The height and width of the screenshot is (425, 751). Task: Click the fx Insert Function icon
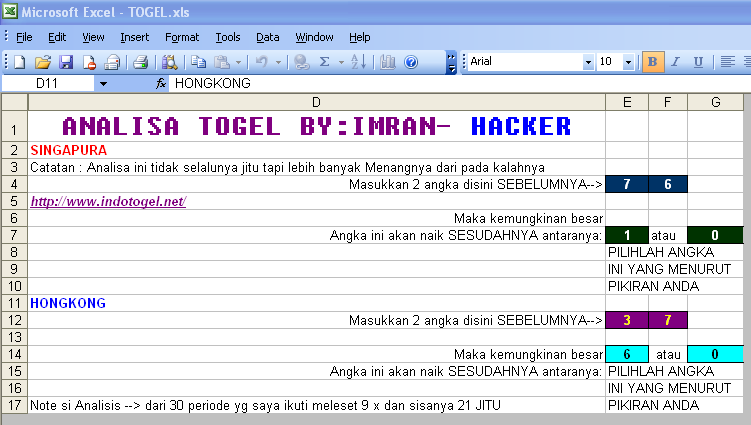(x=161, y=83)
